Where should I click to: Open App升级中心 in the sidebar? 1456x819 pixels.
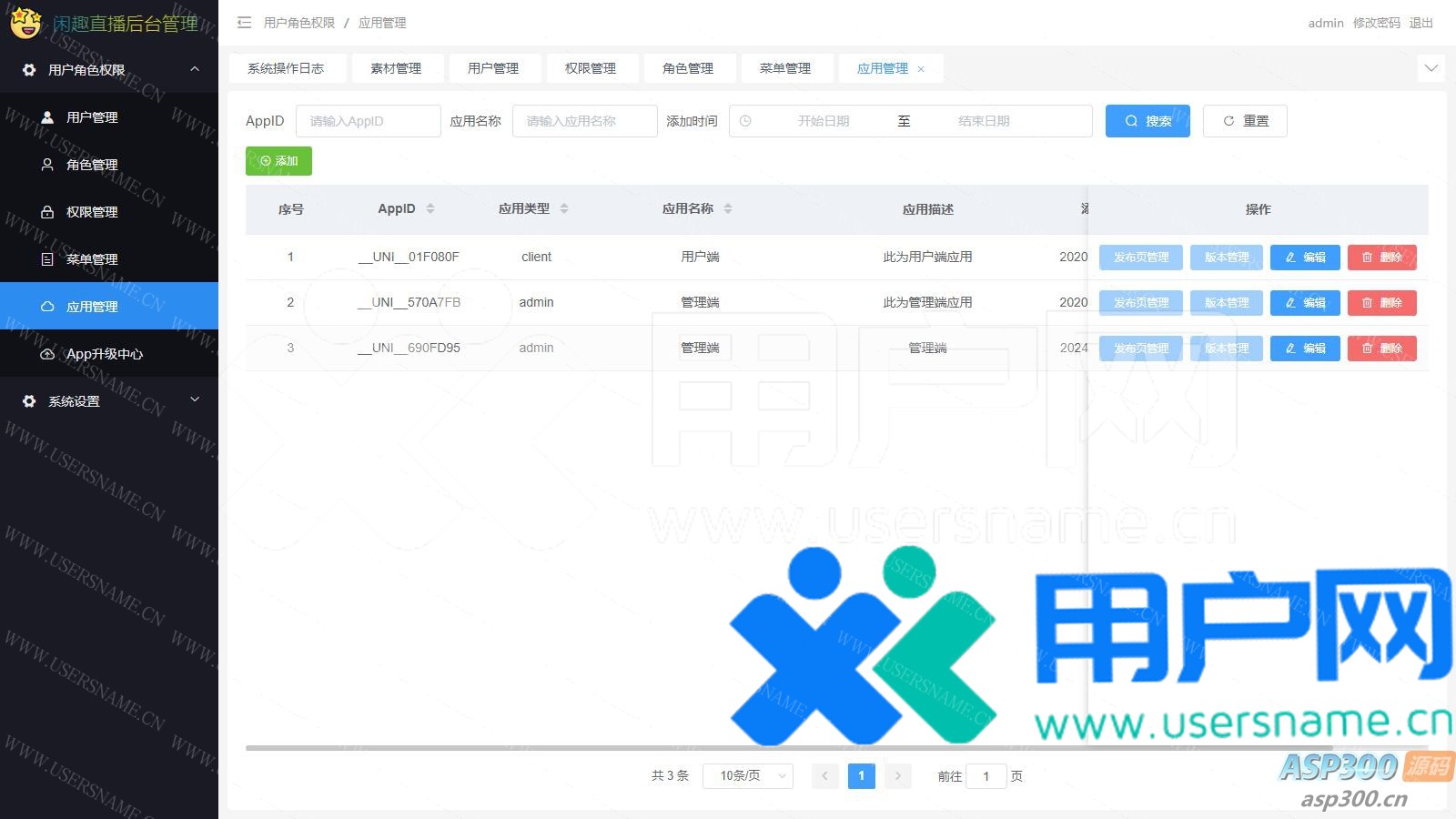click(109, 354)
